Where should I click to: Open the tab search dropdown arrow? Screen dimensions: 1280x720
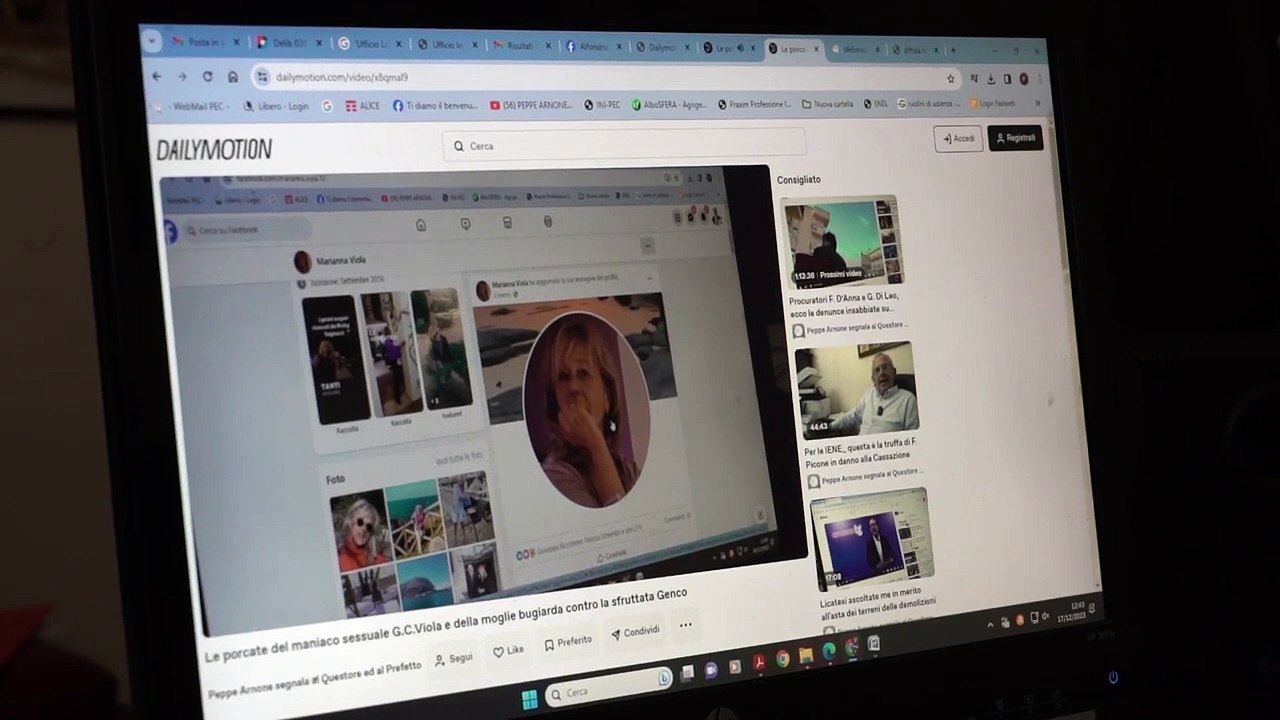152,41
